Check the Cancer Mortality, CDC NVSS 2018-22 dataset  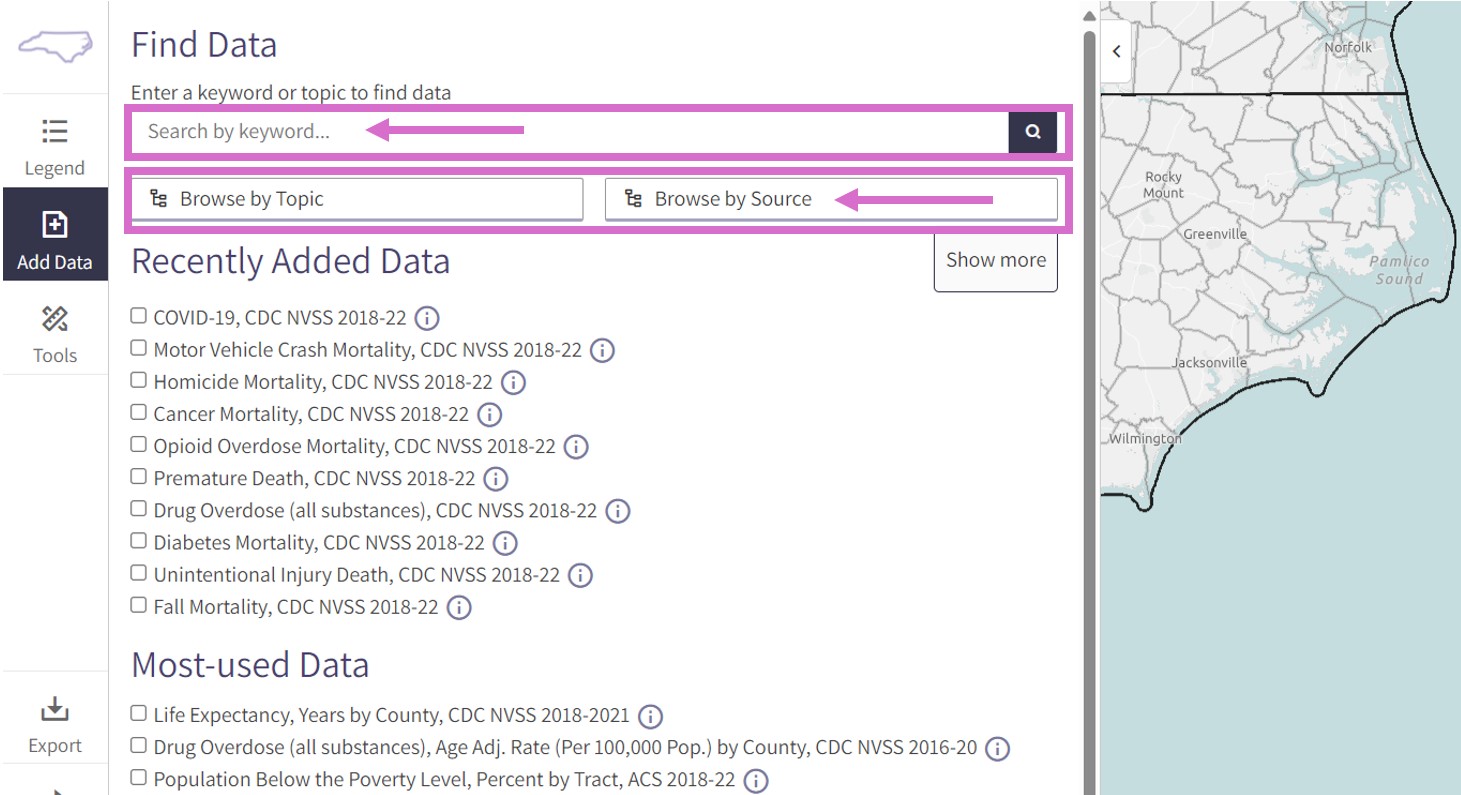coord(138,412)
